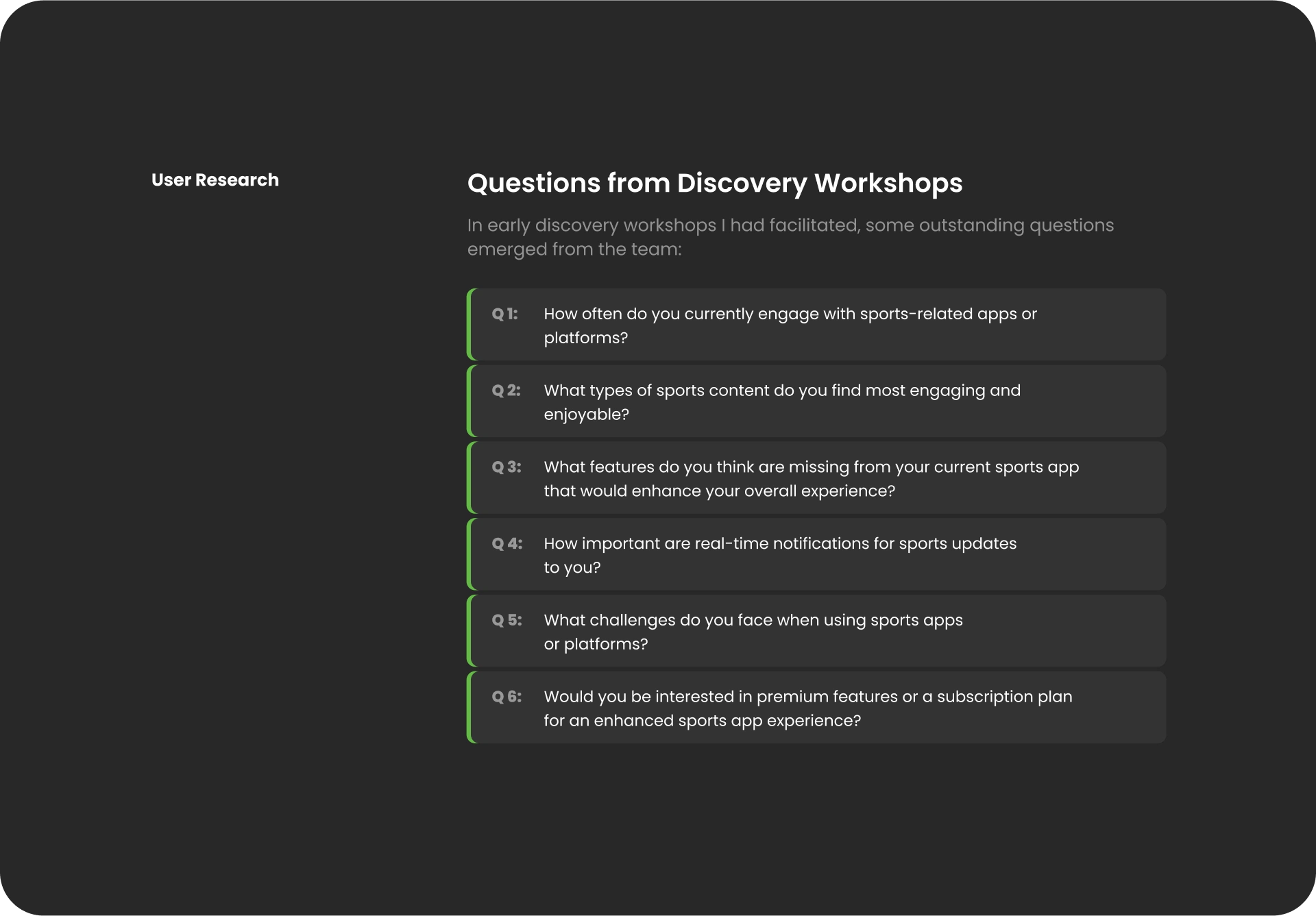The width and height of the screenshot is (1316, 916).
Task: Click the Questions from Discovery Workshops heading
Action: point(714,183)
